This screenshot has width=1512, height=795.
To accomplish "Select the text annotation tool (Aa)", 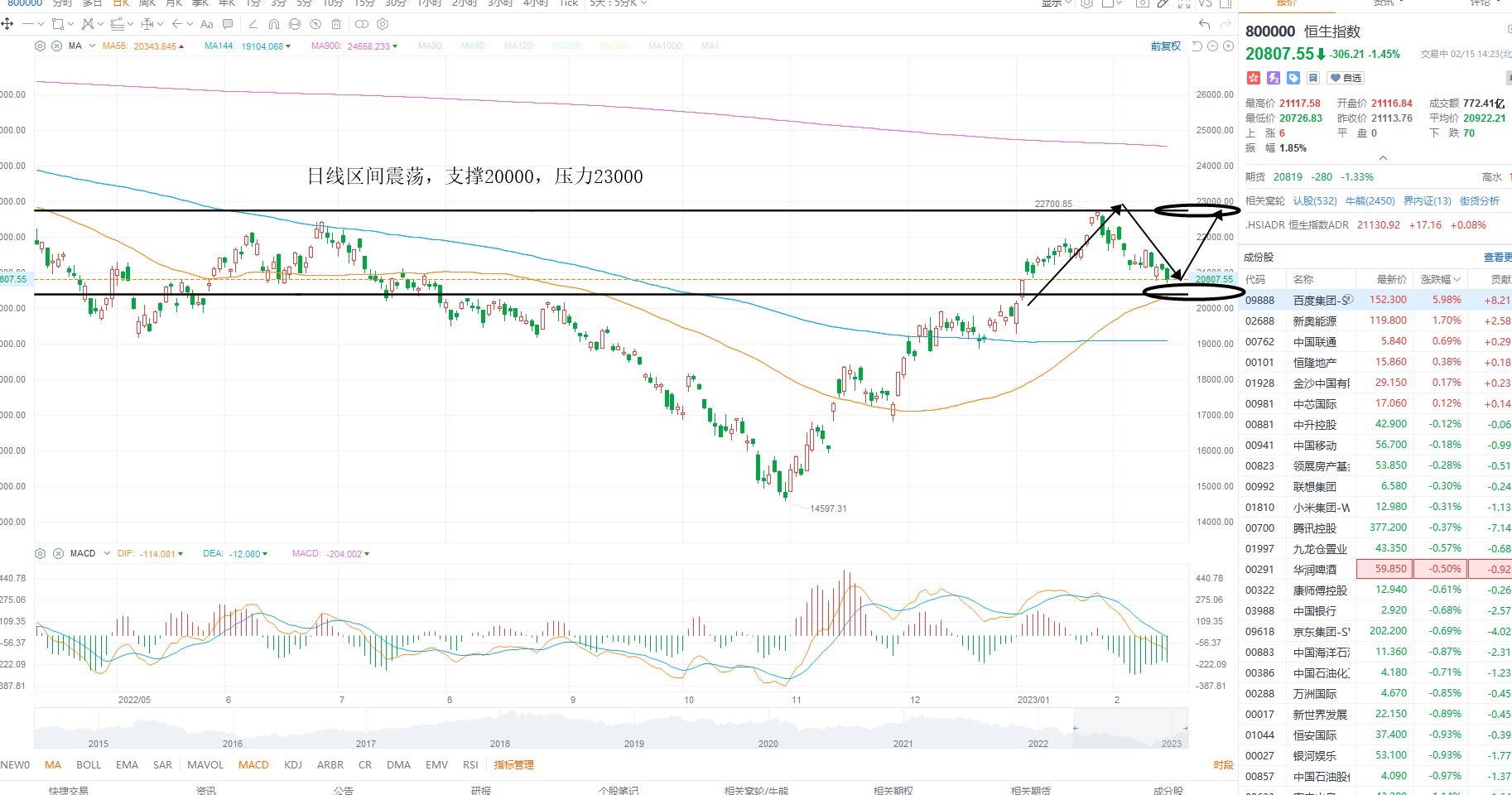I will [206, 24].
